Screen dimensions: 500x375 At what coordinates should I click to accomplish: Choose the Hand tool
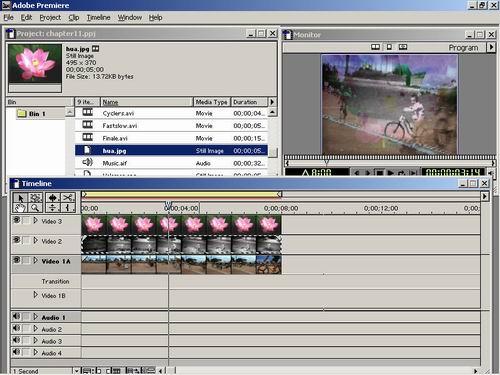tap(20, 208)
